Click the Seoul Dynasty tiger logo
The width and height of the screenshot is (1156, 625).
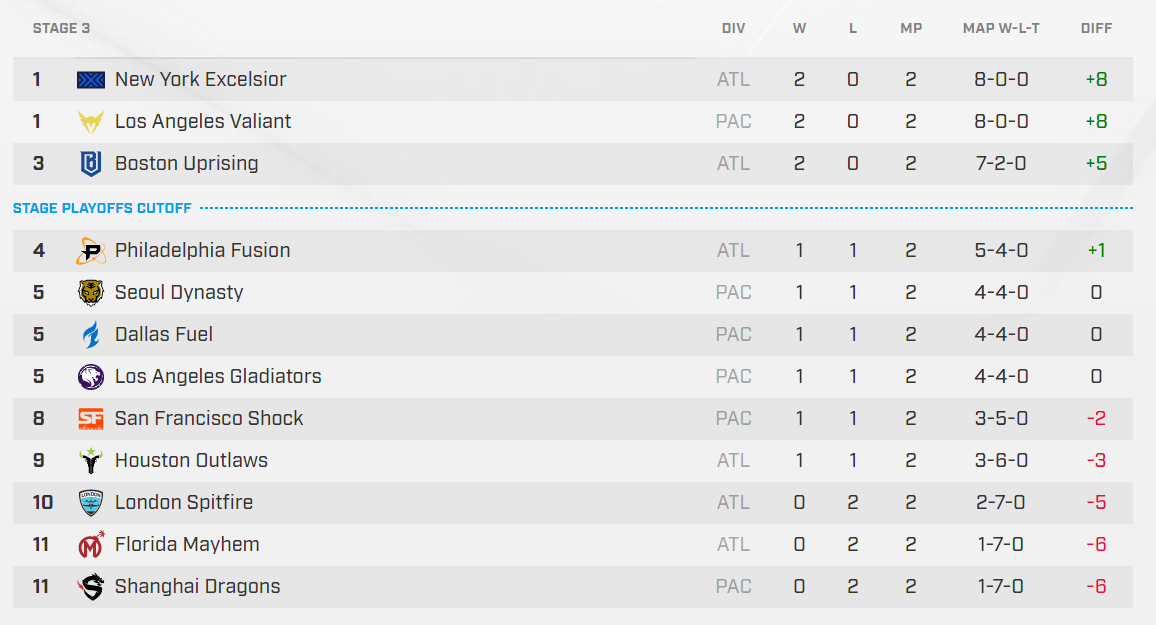[x=91, y=293]
